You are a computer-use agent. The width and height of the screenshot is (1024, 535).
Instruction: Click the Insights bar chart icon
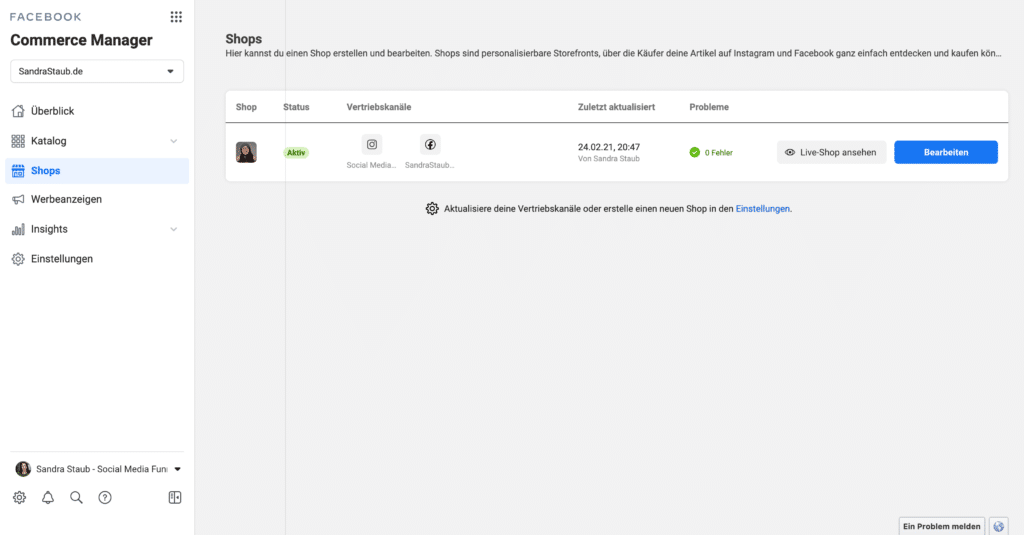coord(18,229)
